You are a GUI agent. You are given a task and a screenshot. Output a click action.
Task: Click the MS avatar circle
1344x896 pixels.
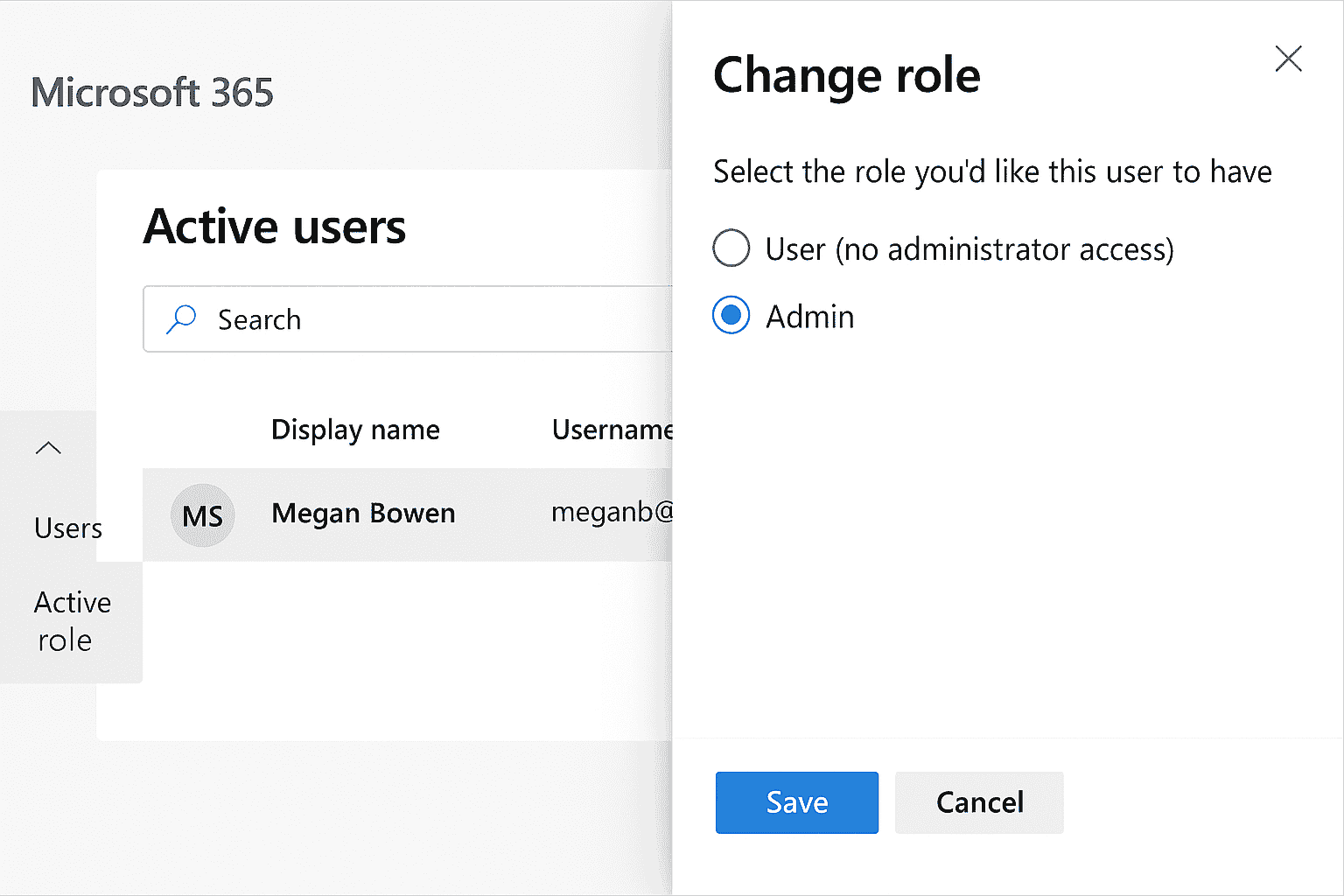[202, 515]
